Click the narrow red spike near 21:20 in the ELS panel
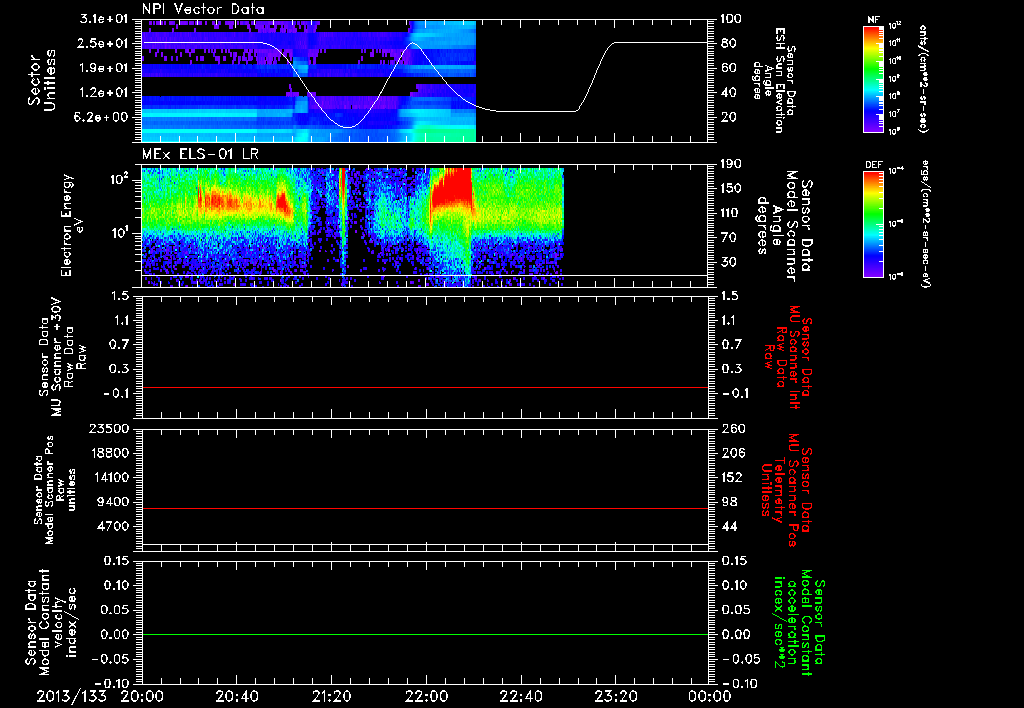This screenshot has height=708, width=1024. (x=342, y=196)
